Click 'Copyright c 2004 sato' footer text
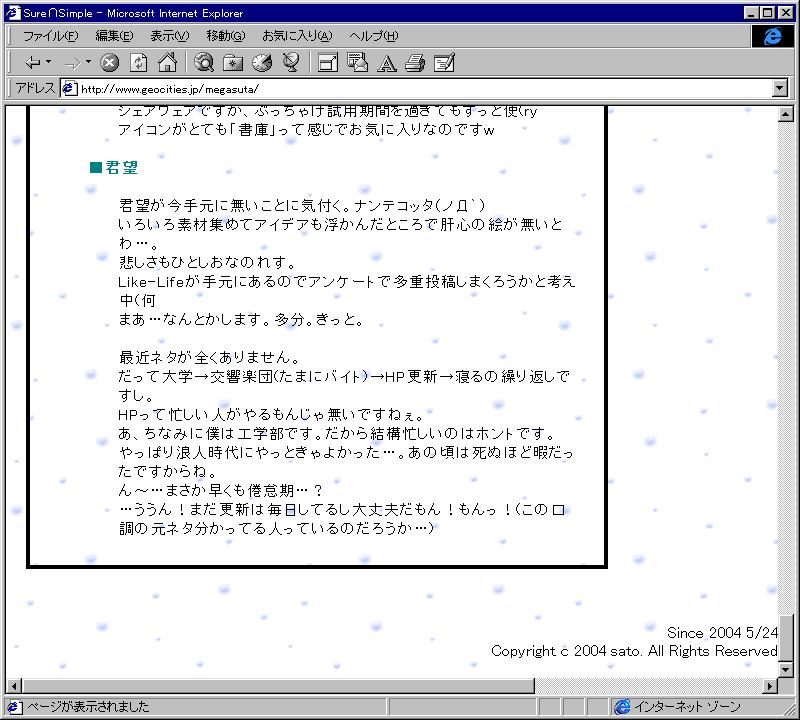The image size is (800, 720). (x=566, y=651)
